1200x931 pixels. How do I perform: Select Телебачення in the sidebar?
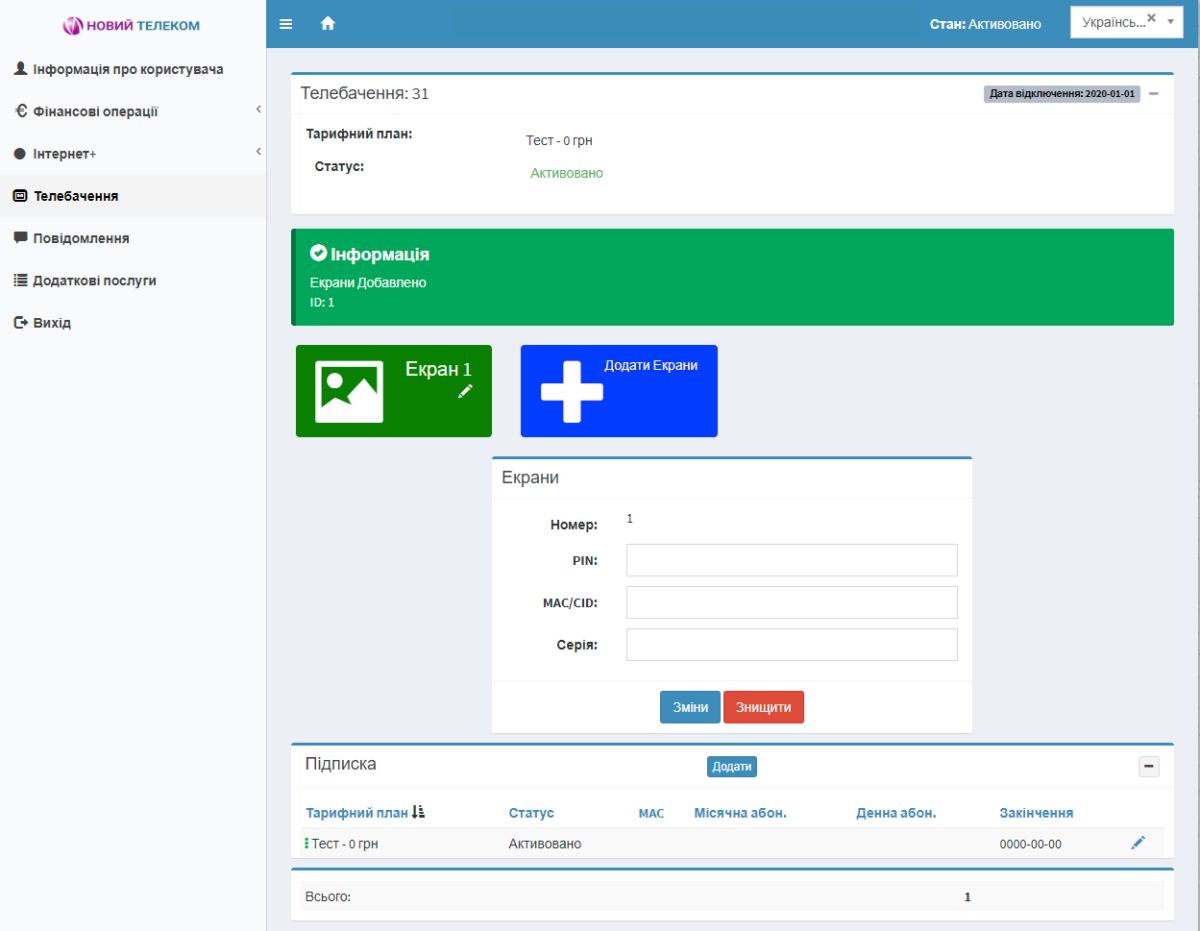[133, 196]
